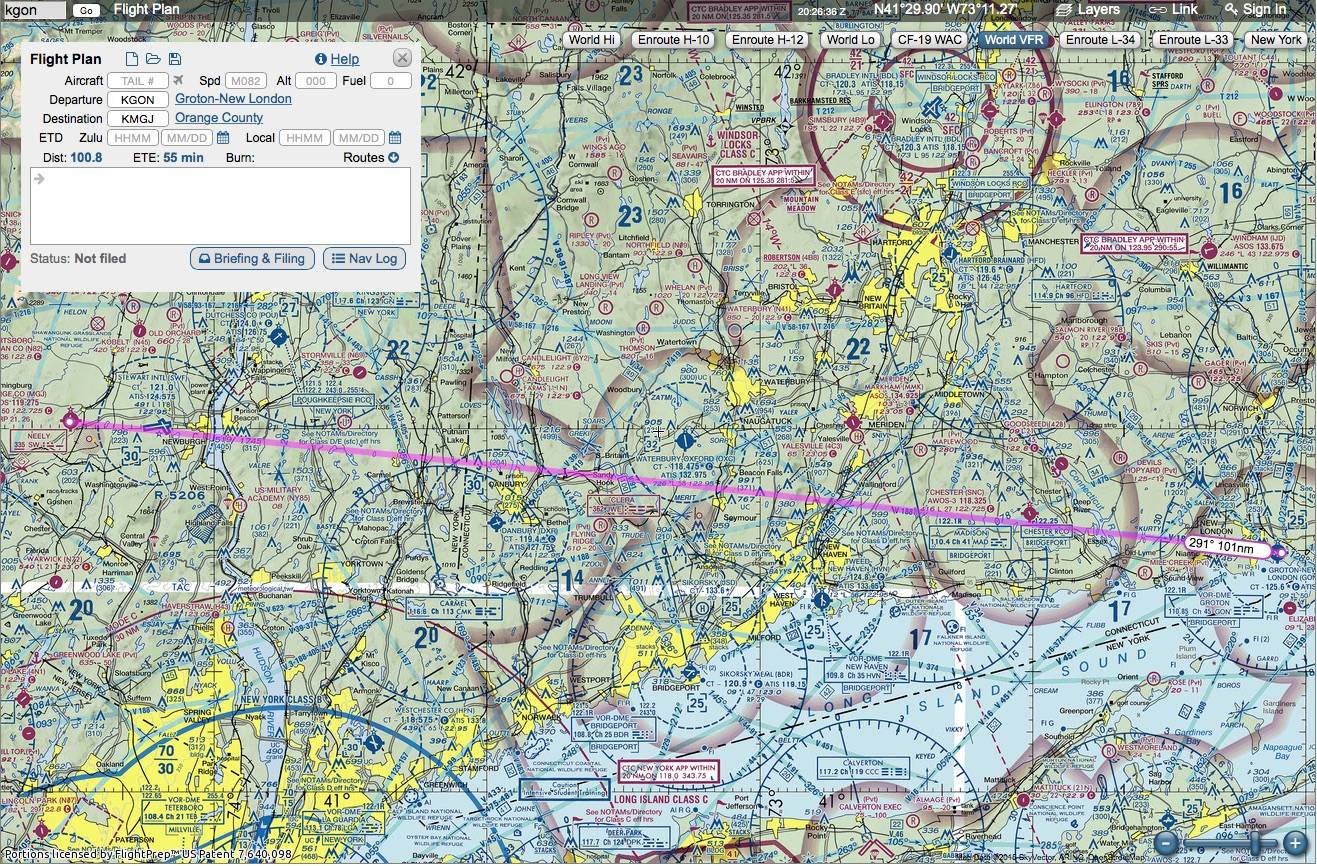Expand the Routes dropdown arrow
Screen dimensions: 1317x866
coord(394,158)
